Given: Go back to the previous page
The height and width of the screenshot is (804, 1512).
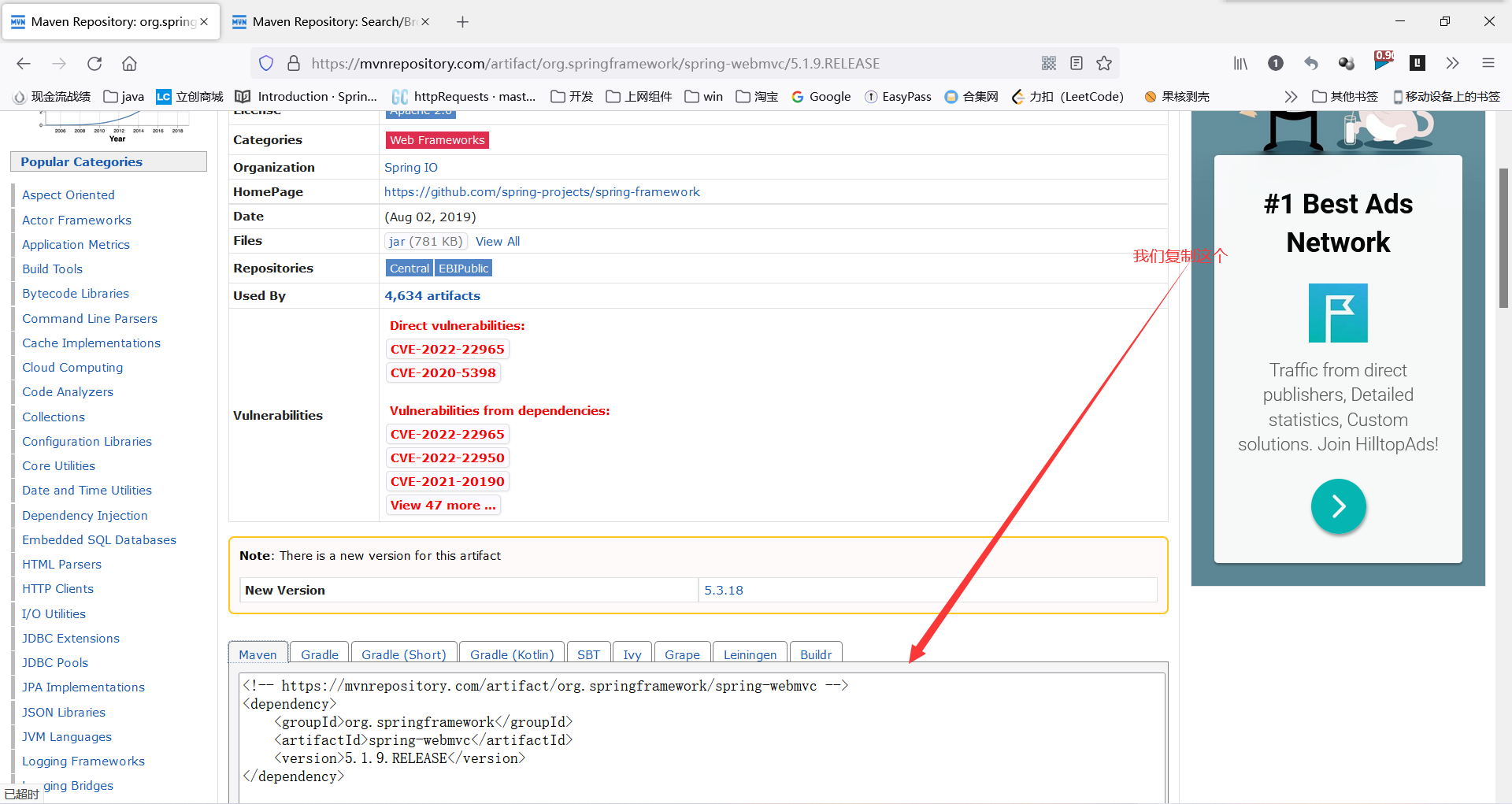Looking at the screenshot, I should [x=24, y=64].
